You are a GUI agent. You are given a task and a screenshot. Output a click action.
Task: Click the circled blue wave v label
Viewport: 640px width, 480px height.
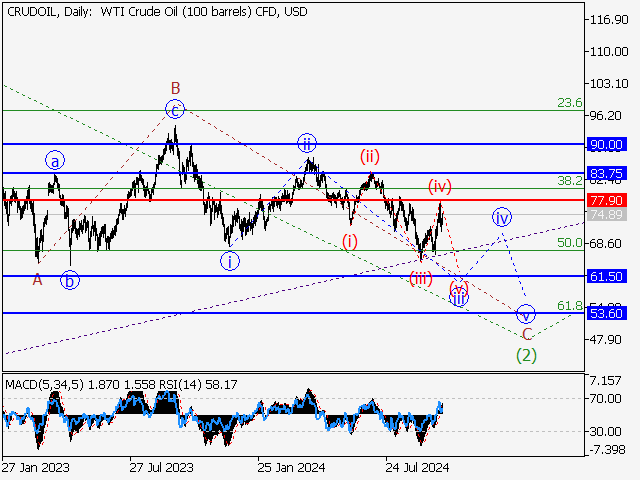click(526, 314)
